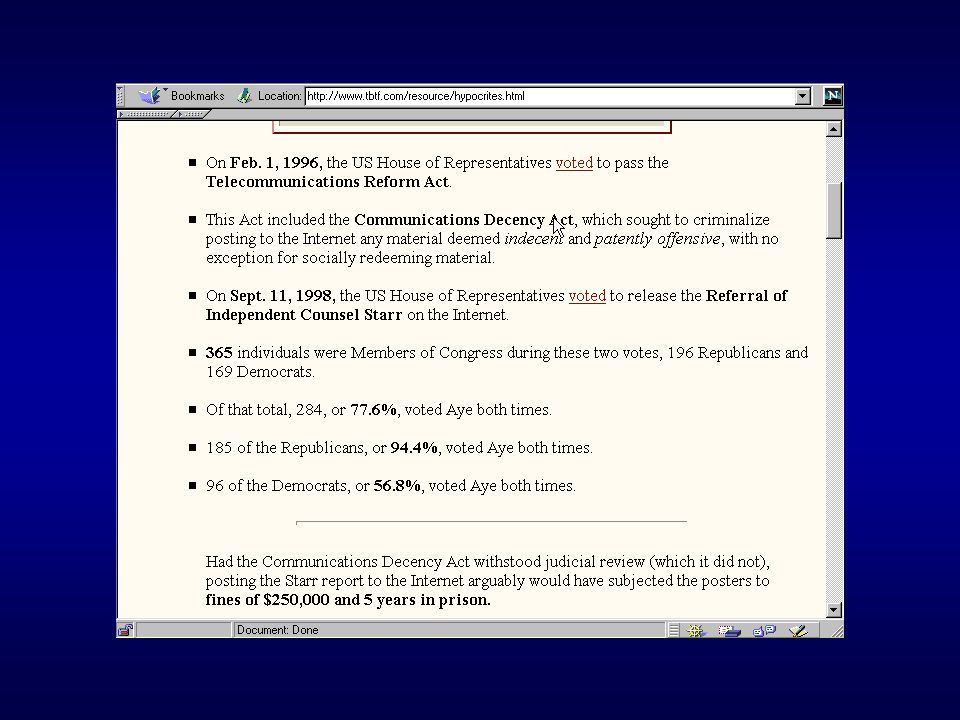Click the security padlock icon in status bar
The width and height of the screenshot is (960, 720).
click(126, 630)
